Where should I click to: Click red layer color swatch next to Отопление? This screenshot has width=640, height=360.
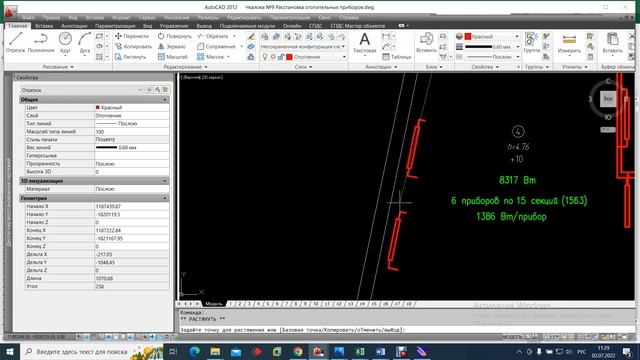(289, 57)
